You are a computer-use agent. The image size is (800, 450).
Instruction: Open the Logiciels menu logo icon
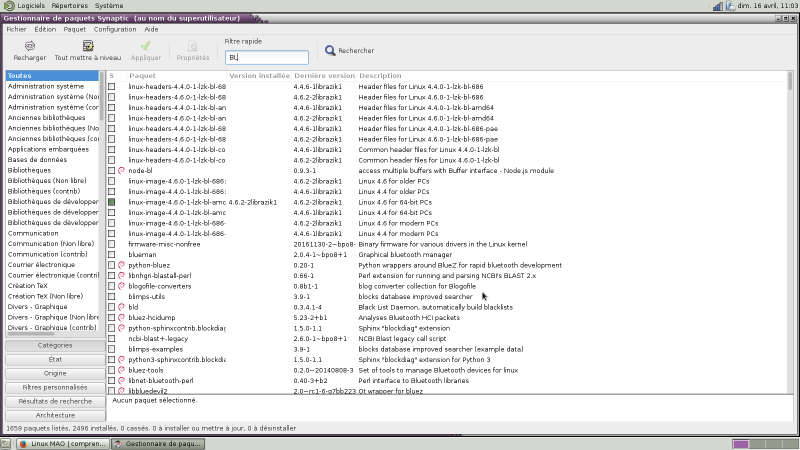coord(9,6)
